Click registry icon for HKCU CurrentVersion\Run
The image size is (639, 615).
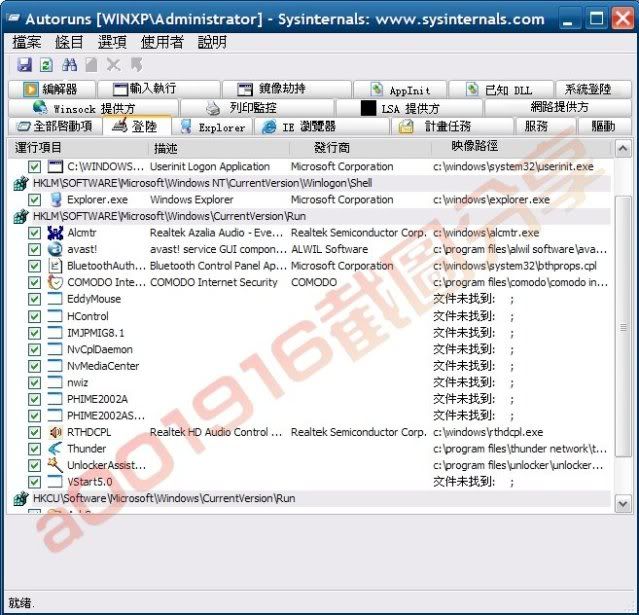(x=21, y=498)
